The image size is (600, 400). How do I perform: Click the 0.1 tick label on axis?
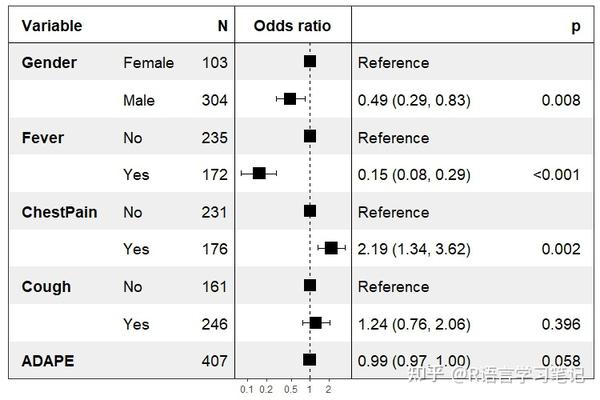[247, 388]
